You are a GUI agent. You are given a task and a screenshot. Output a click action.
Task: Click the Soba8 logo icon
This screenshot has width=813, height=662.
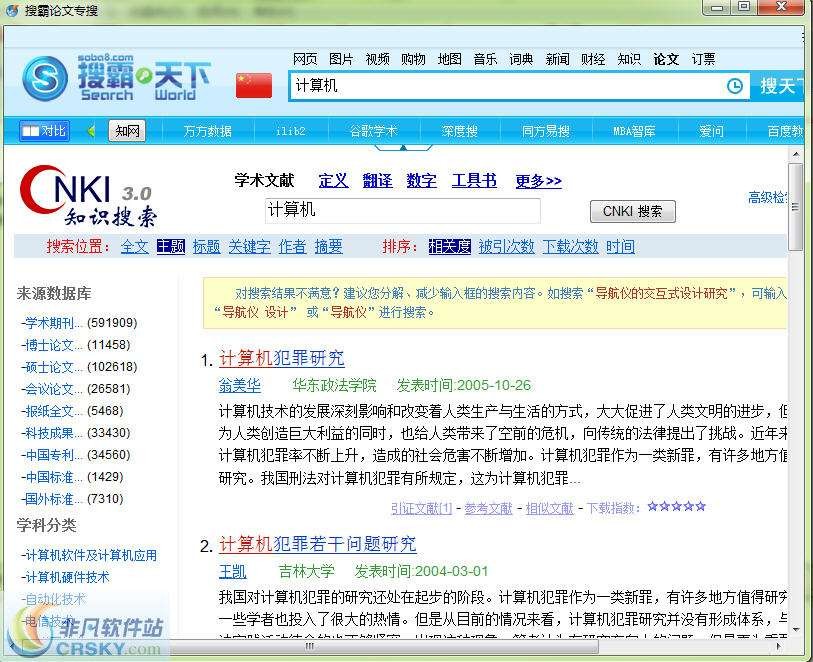pos(45,79)
